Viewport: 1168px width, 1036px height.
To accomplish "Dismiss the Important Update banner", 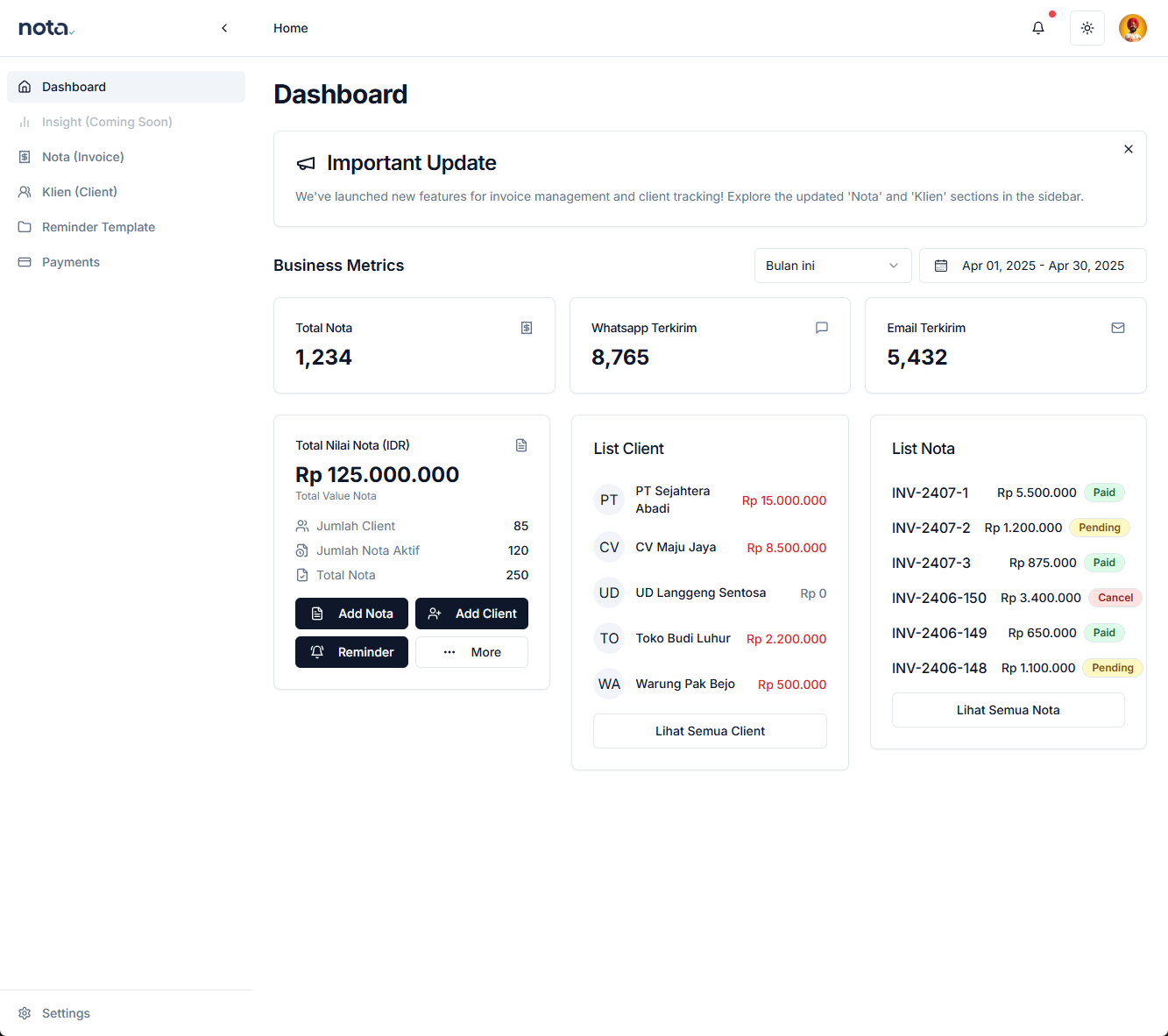I will [1129, 149].
